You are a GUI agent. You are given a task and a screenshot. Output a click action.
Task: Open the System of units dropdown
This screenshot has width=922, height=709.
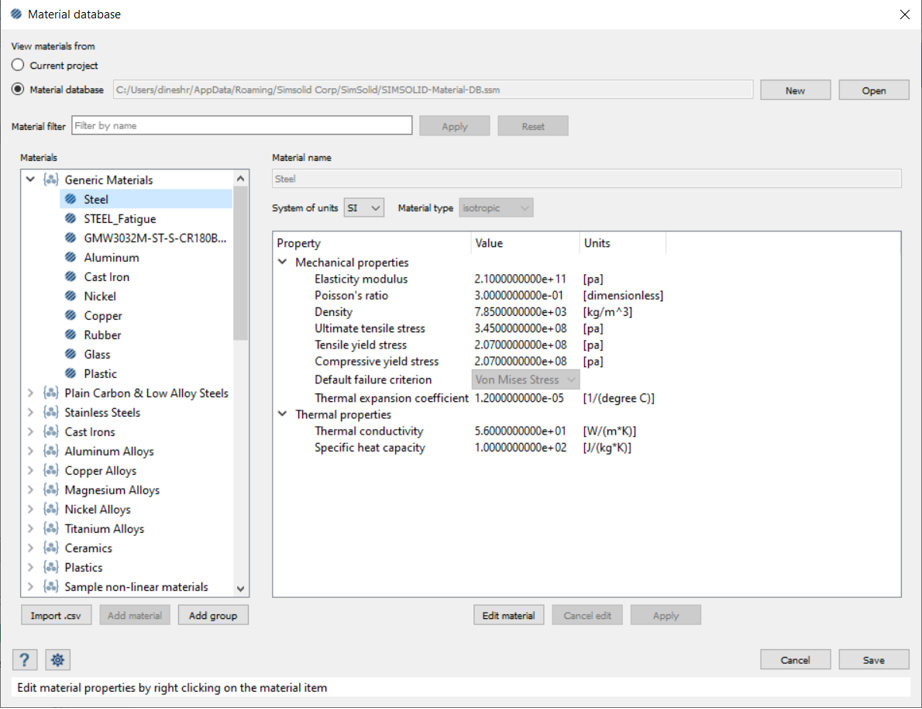(364, 208)
